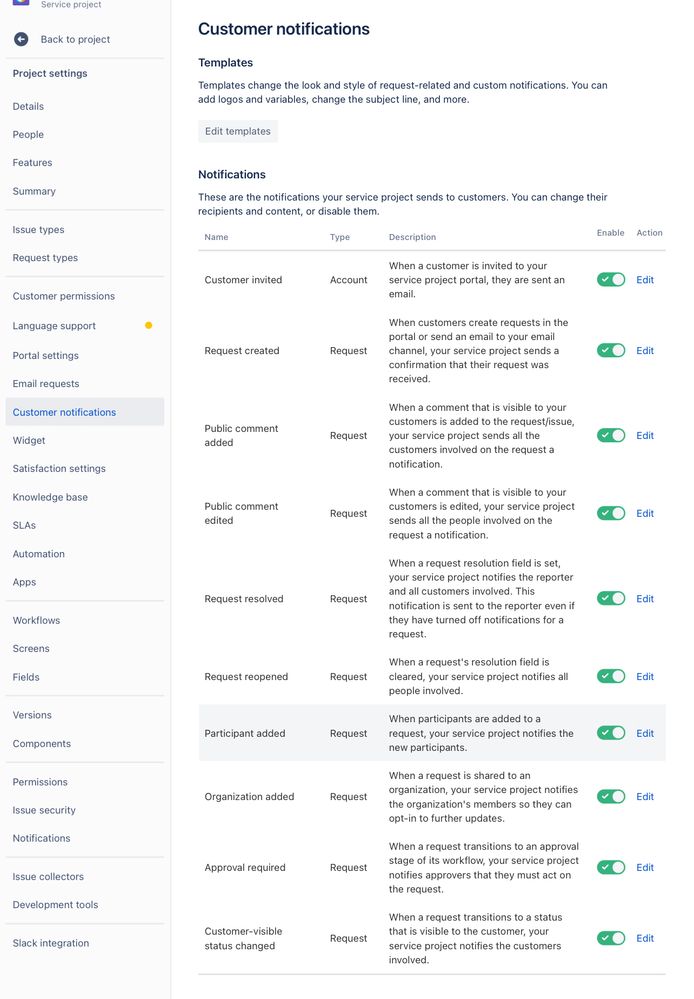Open the Slack integration page

(51, 943)
